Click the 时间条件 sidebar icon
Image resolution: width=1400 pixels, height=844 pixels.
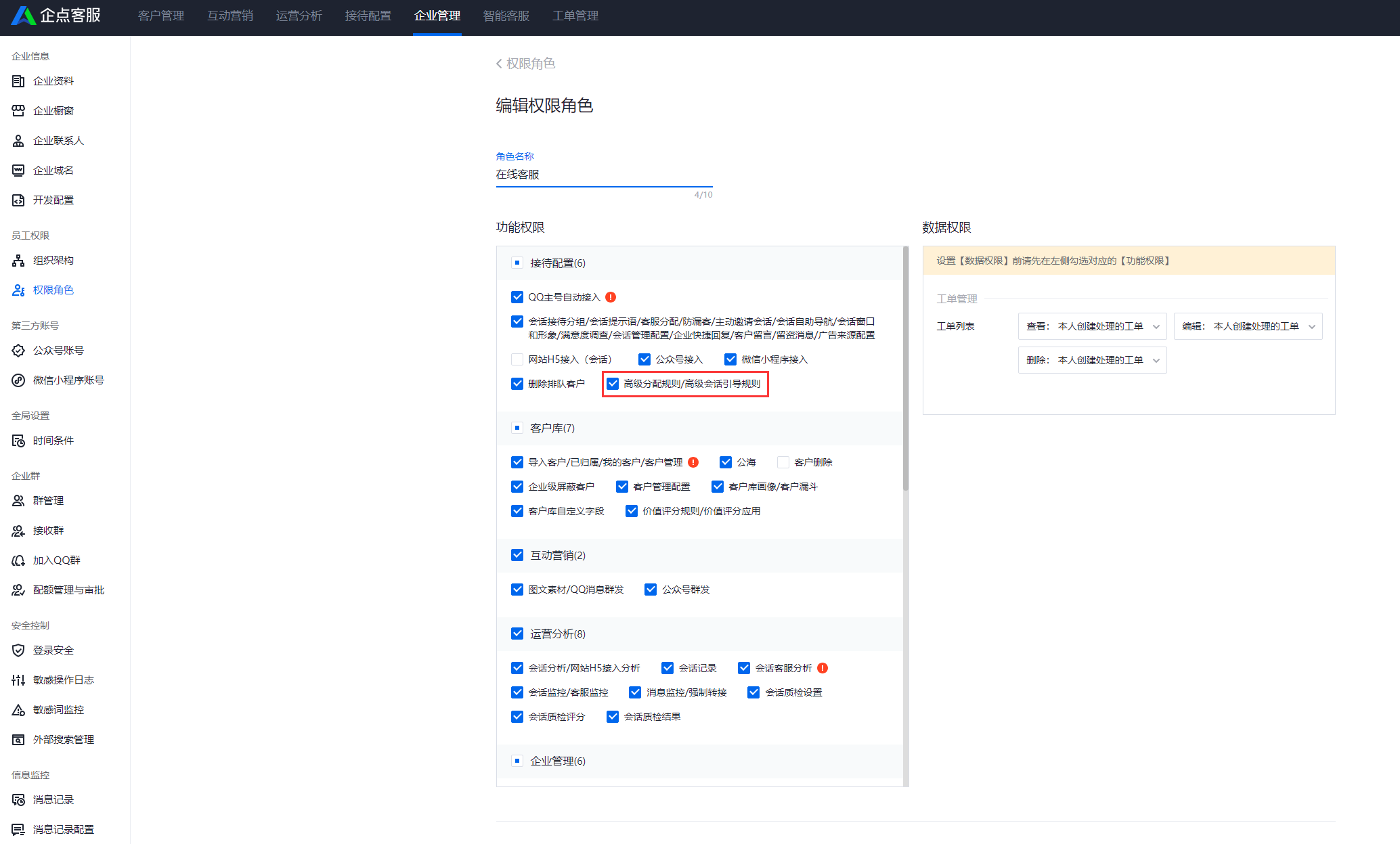coord(18,441)
